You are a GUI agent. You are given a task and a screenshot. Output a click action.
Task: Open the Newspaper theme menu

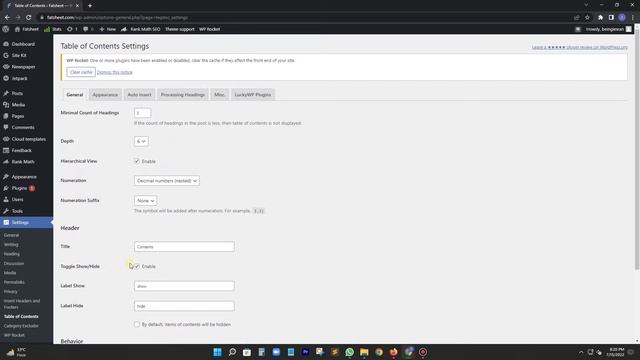[23, 67]
